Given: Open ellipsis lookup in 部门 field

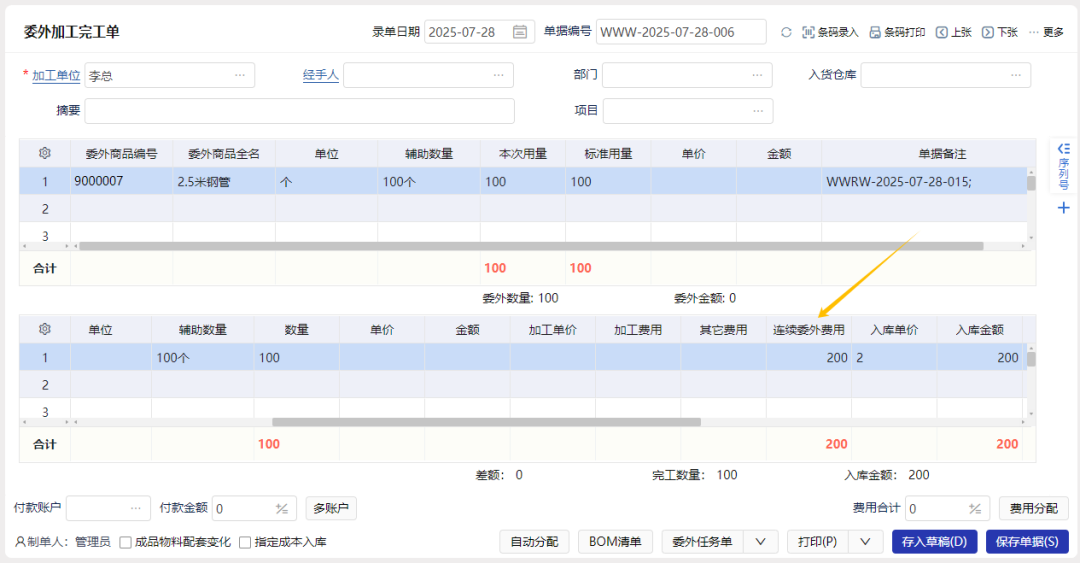Looking at the screenshot, I should 757,75.
